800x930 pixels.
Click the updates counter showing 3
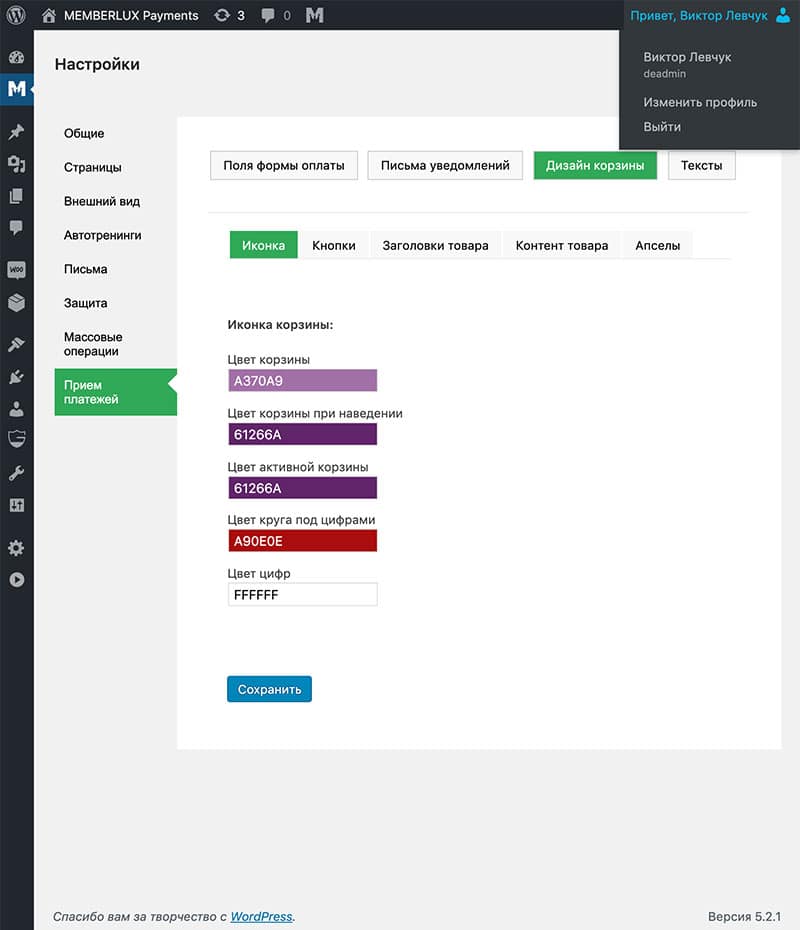(230, 15)
